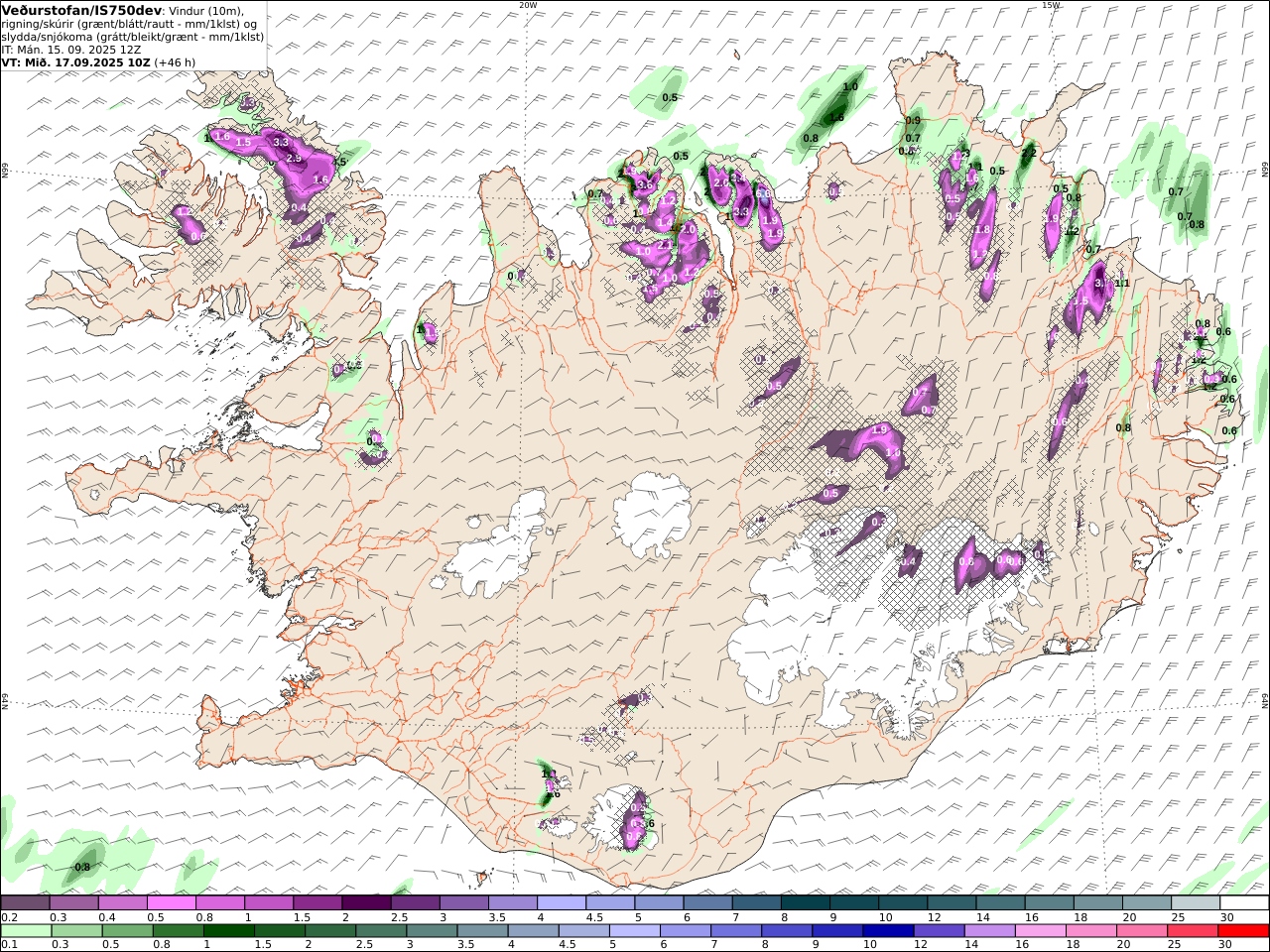Pick snow legend swatch between 0.4 and 0.5
This screenshot has width=1270, height=952.
(x=122, y=902)
